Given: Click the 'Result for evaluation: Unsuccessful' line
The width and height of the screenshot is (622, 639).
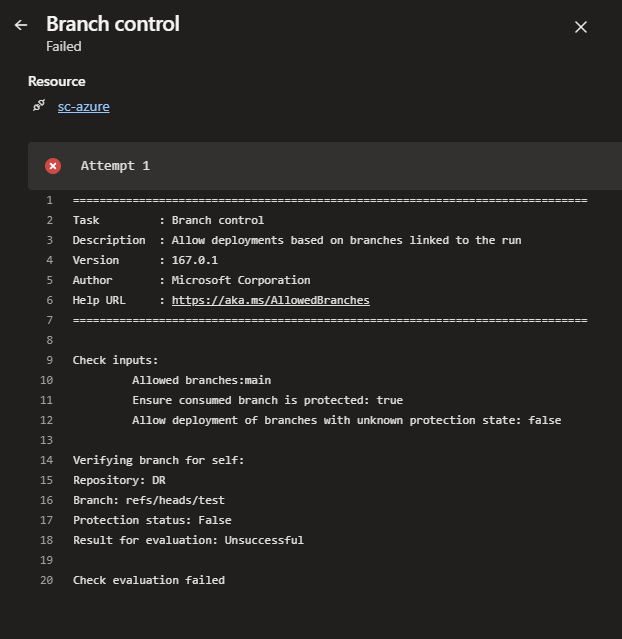Looking at the screenshot, I should coord(188,540).
